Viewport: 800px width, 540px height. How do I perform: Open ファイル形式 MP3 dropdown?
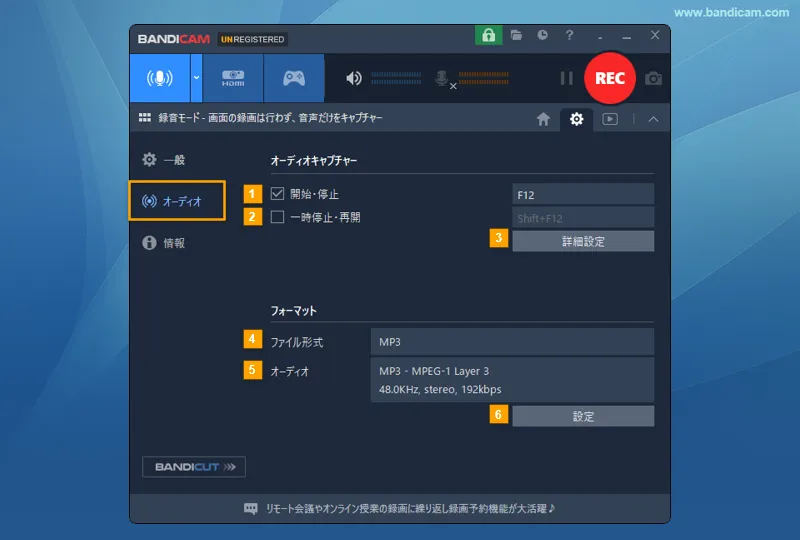512,341
